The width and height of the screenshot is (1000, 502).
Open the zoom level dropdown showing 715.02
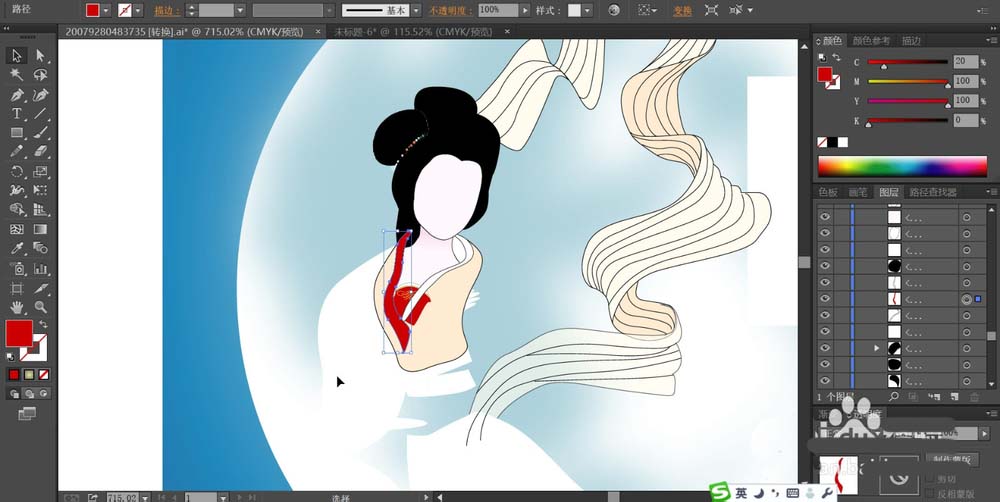(145, 497)
